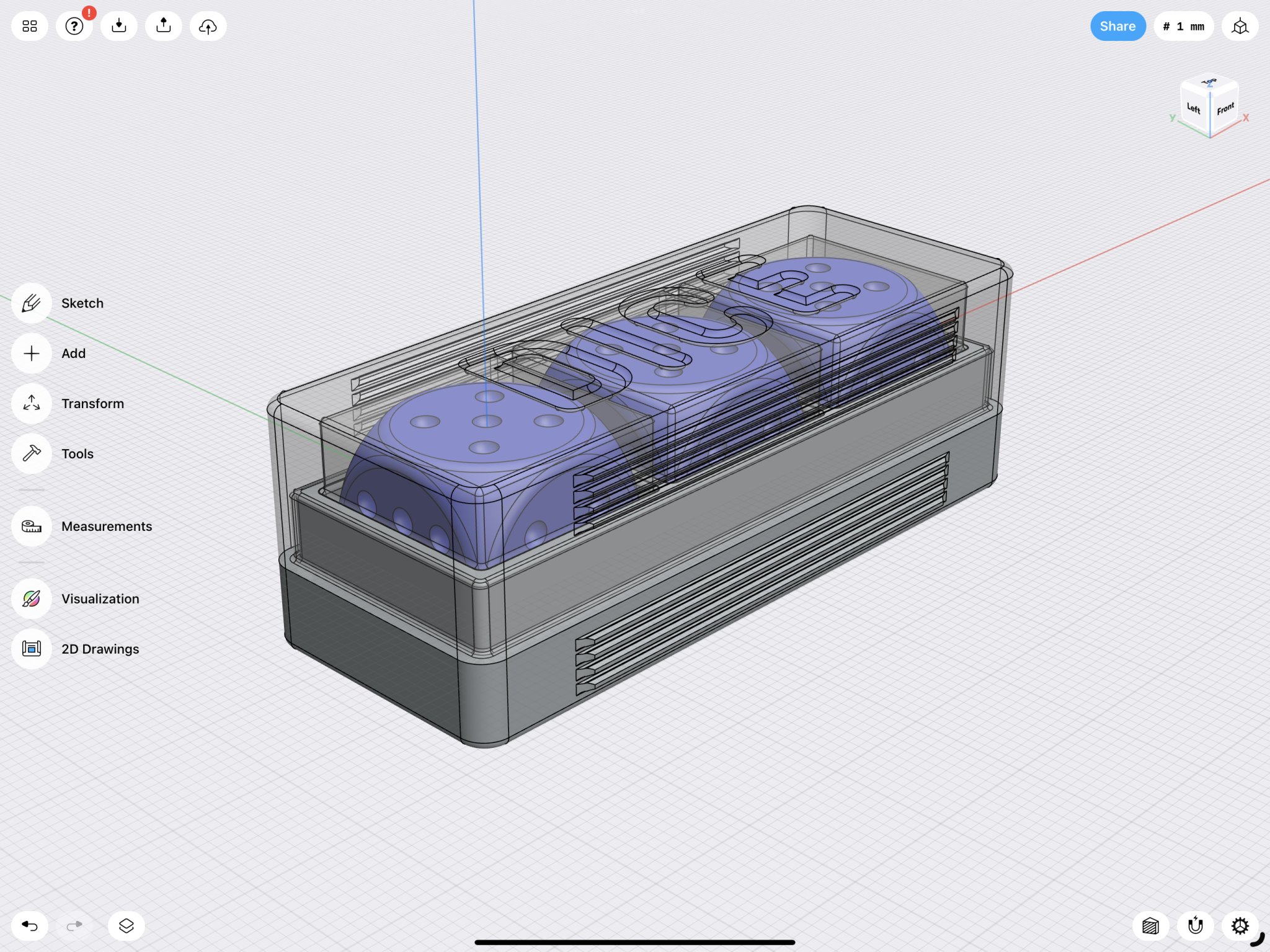Screen dimensions: 1270x952
Task: Open the settings gear menu
Action: 1240,926
